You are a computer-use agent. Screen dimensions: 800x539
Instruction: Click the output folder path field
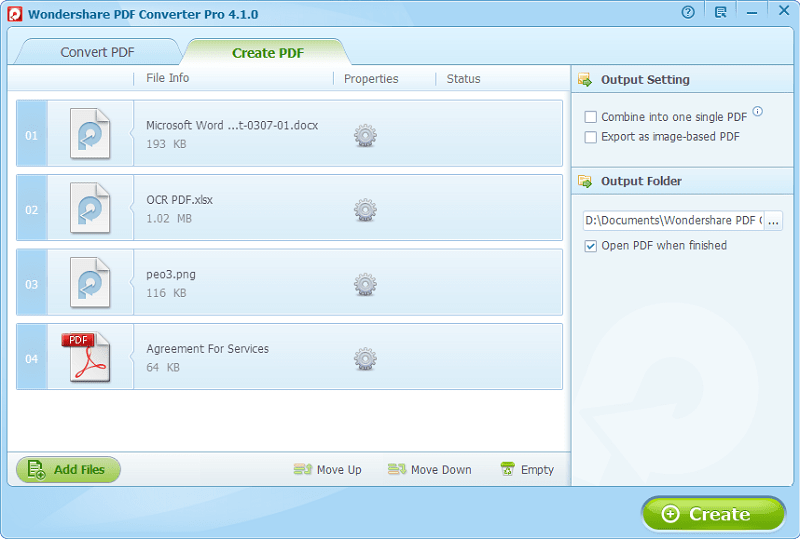coord(673,221)
